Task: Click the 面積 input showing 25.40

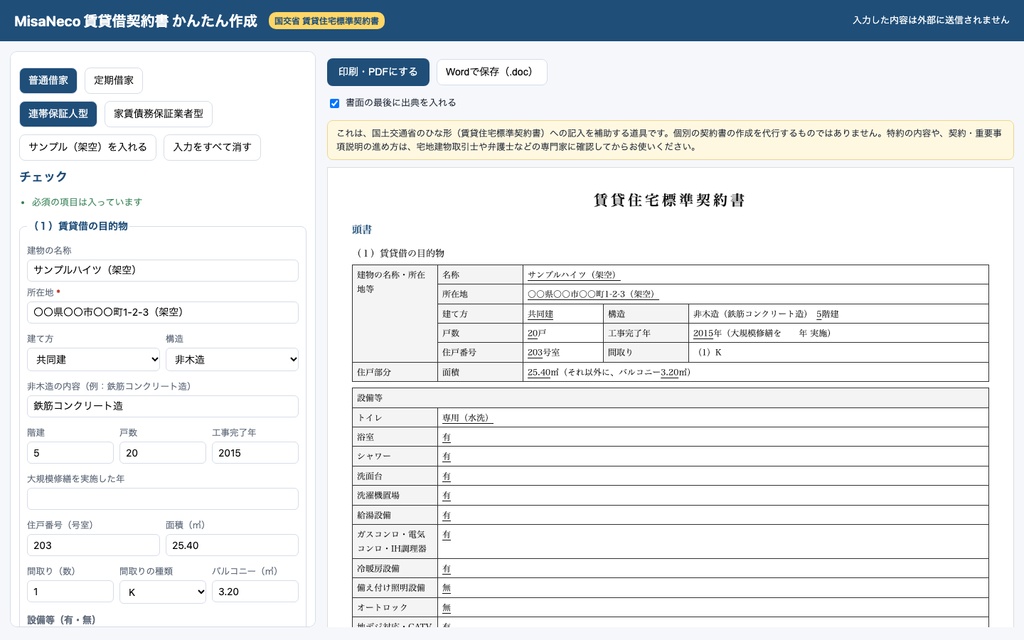Action: (232, 545)
